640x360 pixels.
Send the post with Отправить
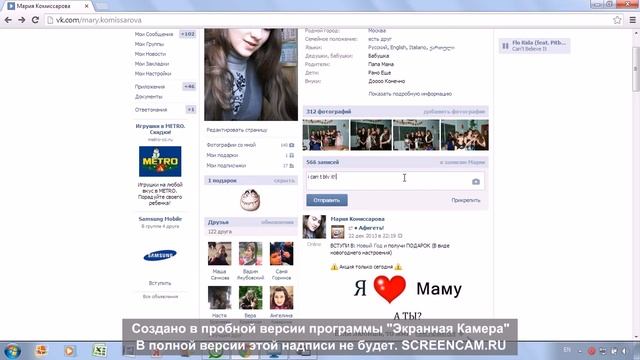point(327,200)
